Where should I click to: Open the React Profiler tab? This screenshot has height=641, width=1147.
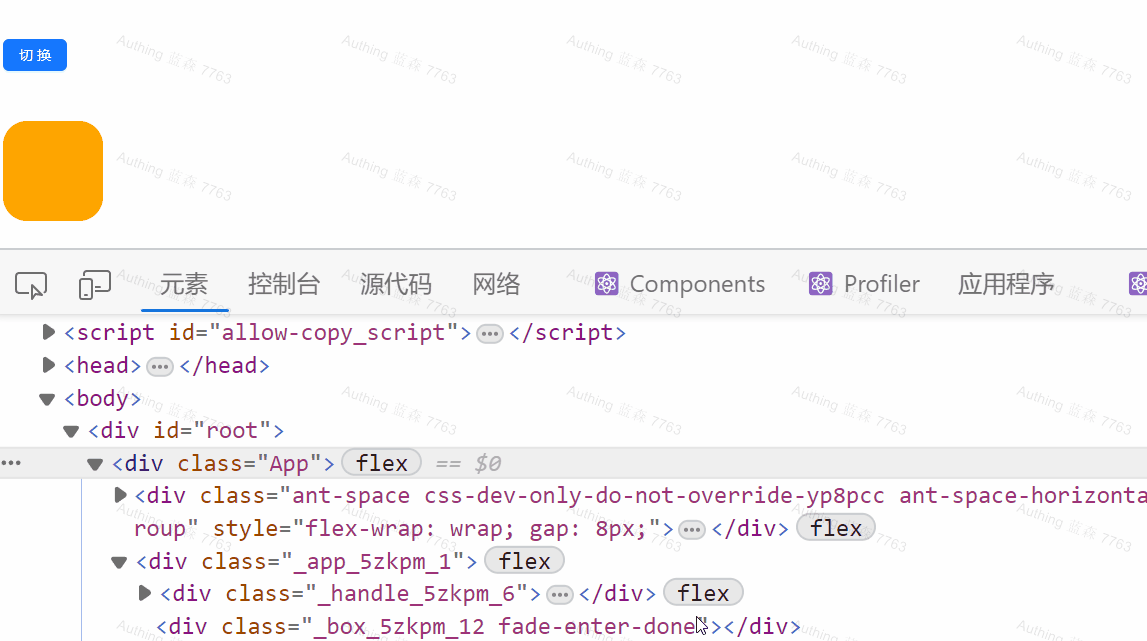(x=864, y=284)
